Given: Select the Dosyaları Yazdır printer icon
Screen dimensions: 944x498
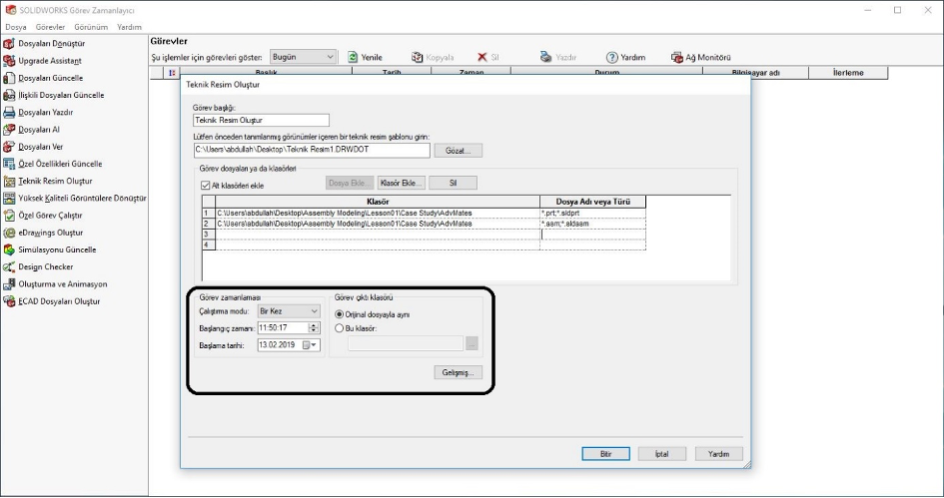Looking at the screenshot, I should coord(9,112).
